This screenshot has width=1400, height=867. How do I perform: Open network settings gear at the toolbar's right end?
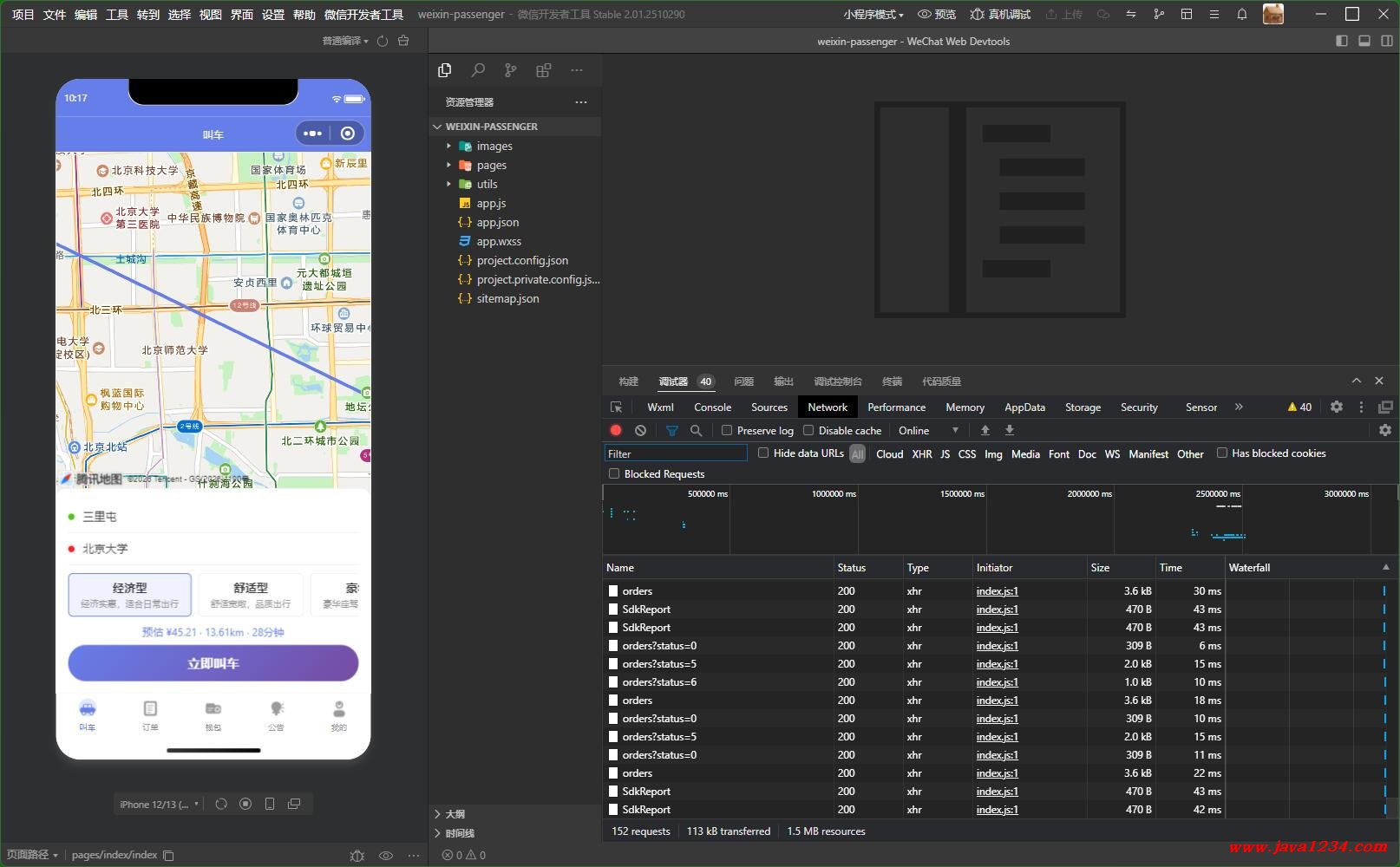click(1385, 430)
